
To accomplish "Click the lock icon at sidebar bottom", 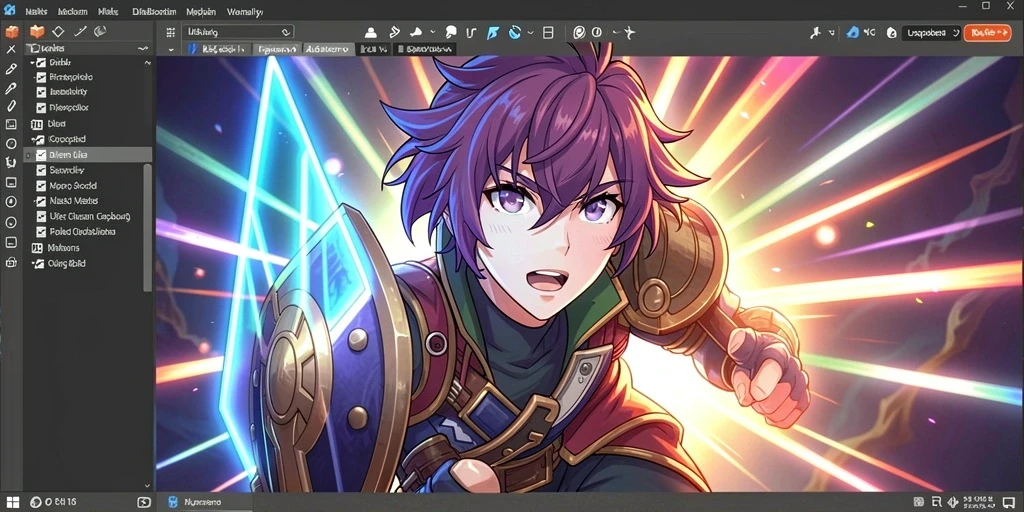I will [11, 263].
